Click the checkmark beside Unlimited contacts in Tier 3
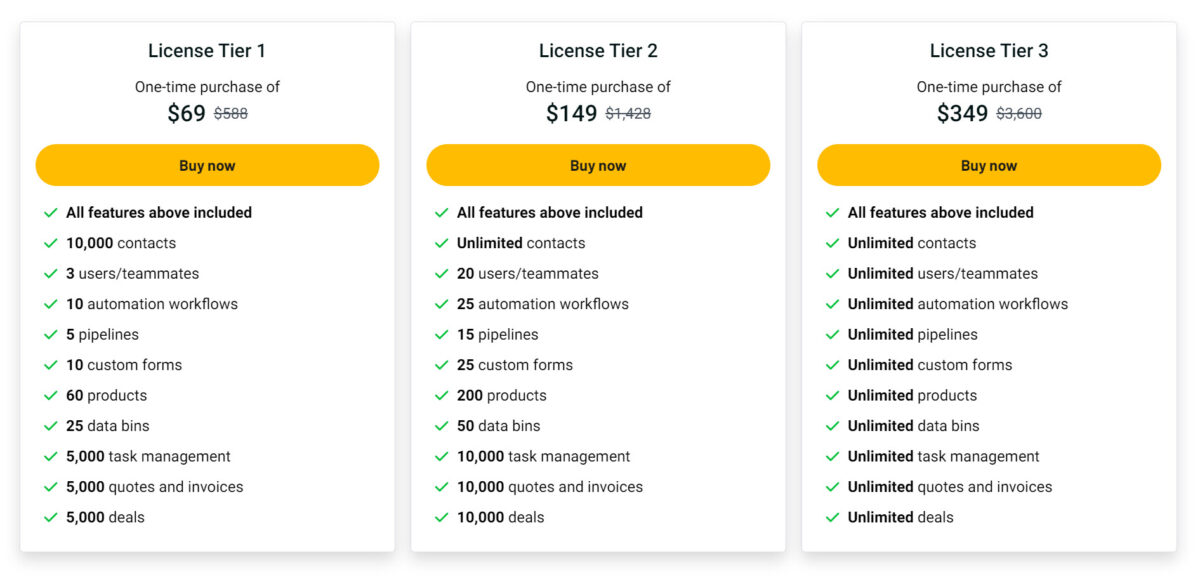 [x=831, y=243]
